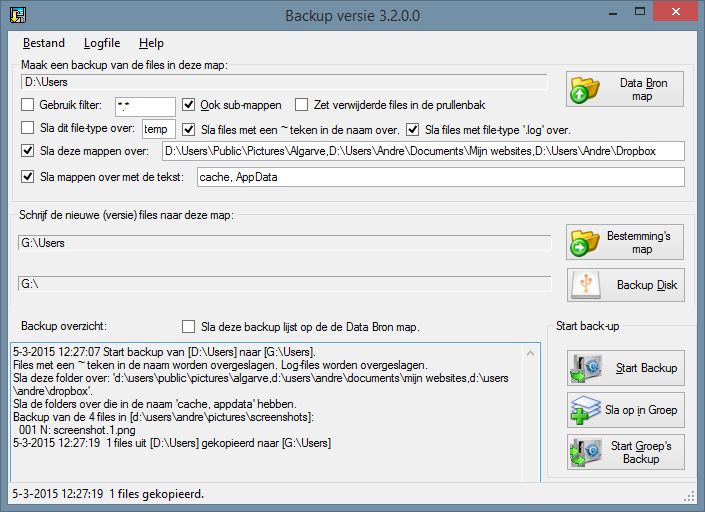Click log line 'Sla de folders over die in de naam'

click(155, 404)
